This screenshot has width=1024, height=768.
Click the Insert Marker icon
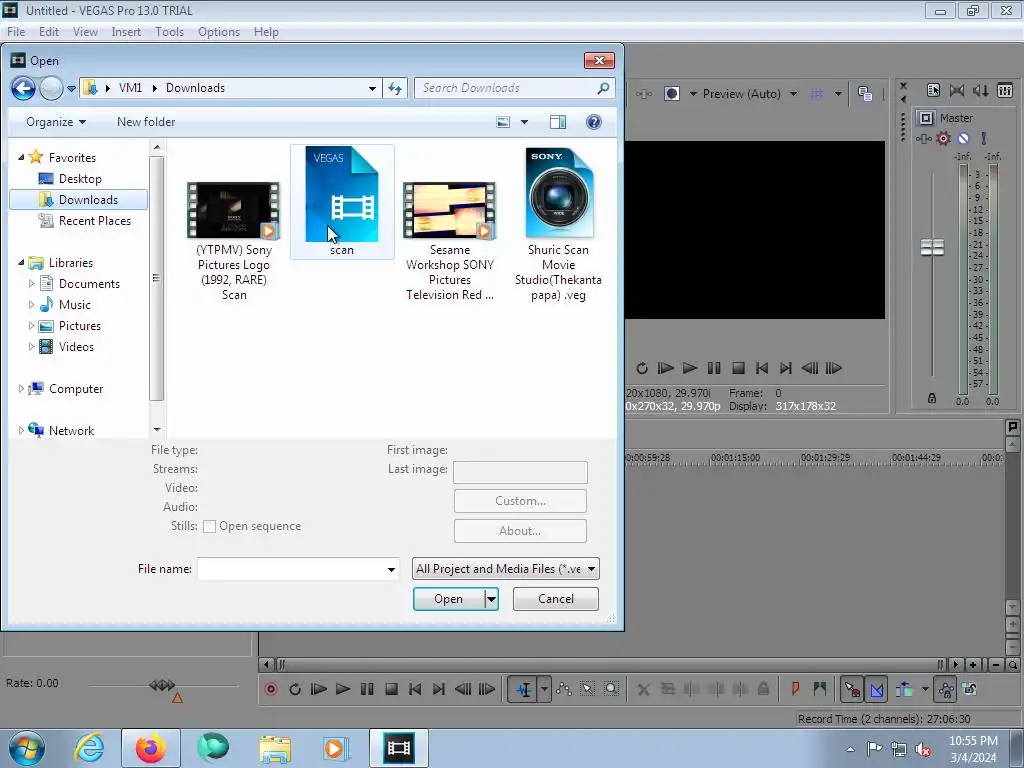click(x=795, y=689)
